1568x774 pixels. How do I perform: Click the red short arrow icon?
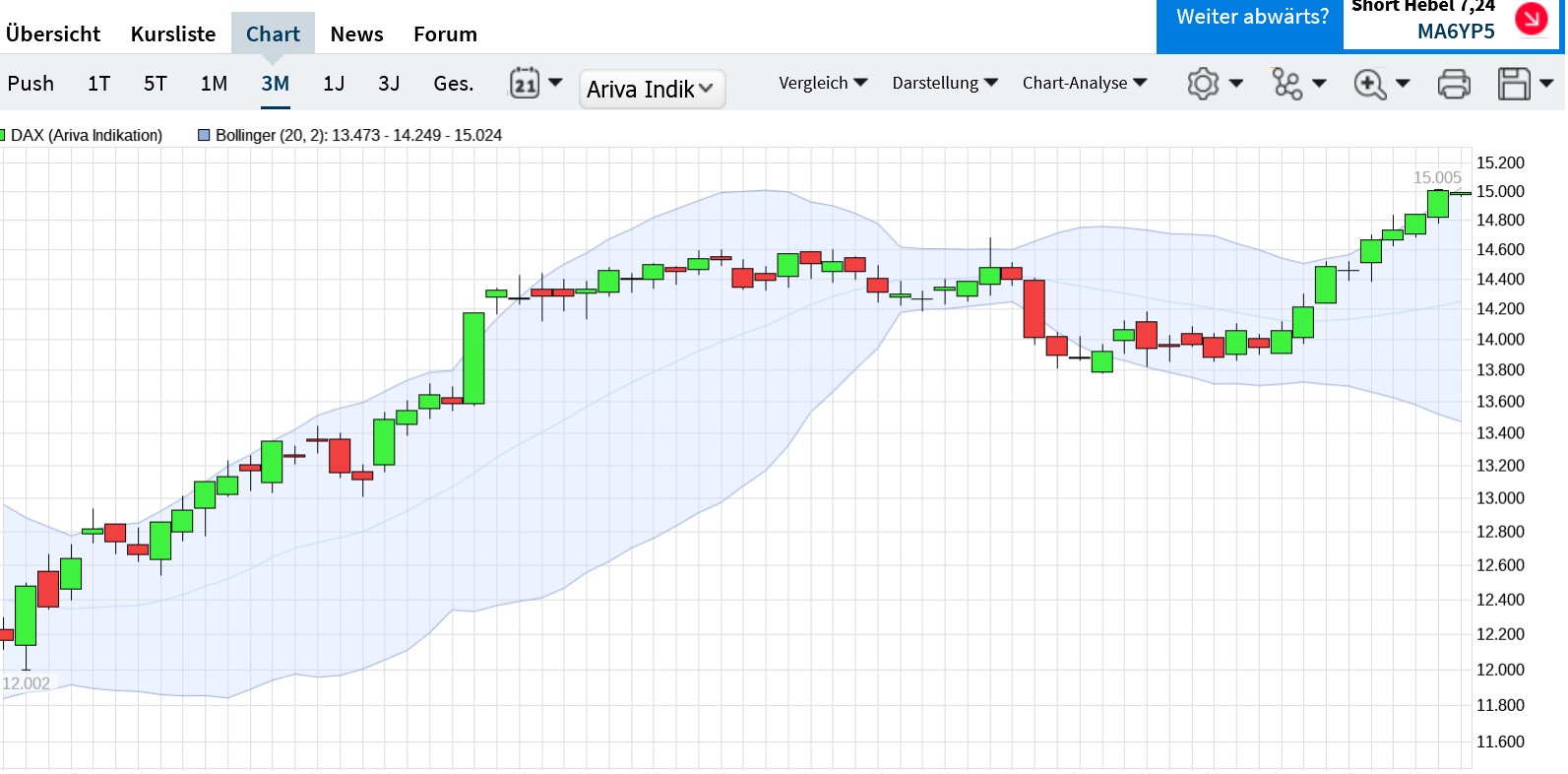(1531, 19)
